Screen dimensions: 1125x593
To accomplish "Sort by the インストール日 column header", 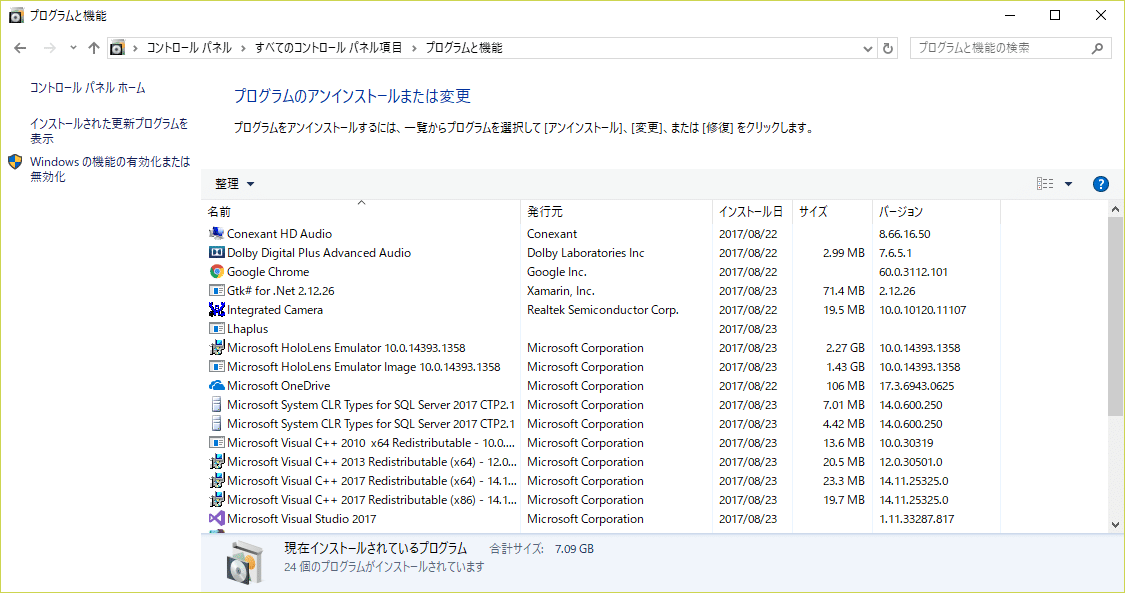I will pyautogui.click(x=752, y=212).
